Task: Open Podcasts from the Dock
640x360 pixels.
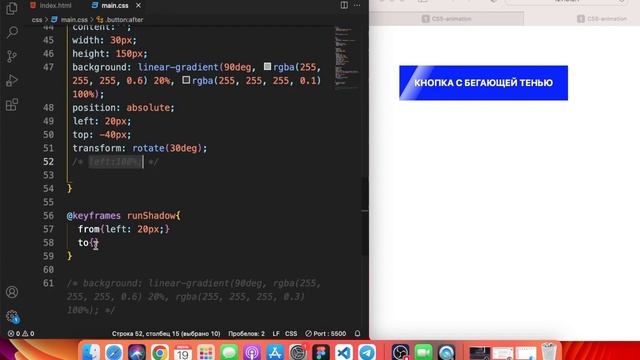Action: click(252, 352)
